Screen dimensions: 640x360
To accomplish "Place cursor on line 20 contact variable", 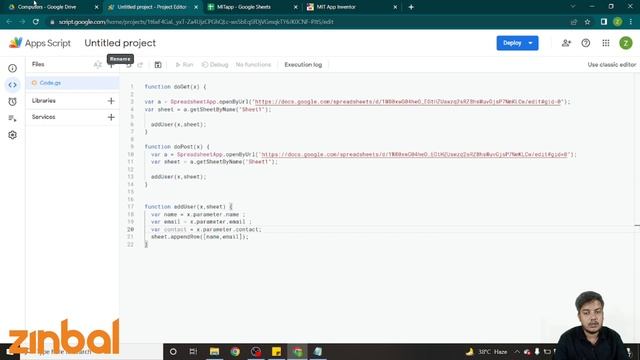I will coord(175,229).
